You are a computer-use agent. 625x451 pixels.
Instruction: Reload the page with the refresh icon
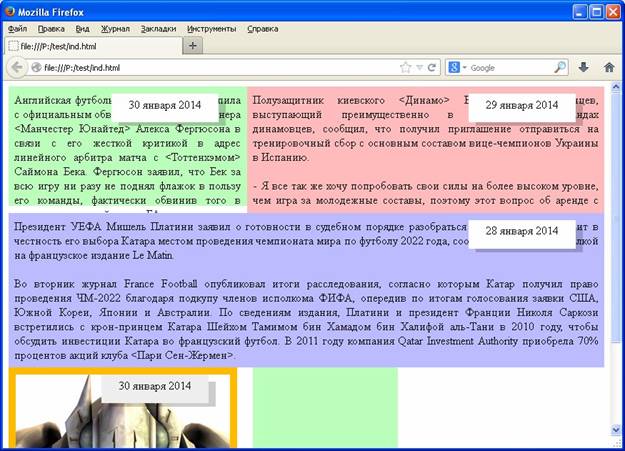432,68
